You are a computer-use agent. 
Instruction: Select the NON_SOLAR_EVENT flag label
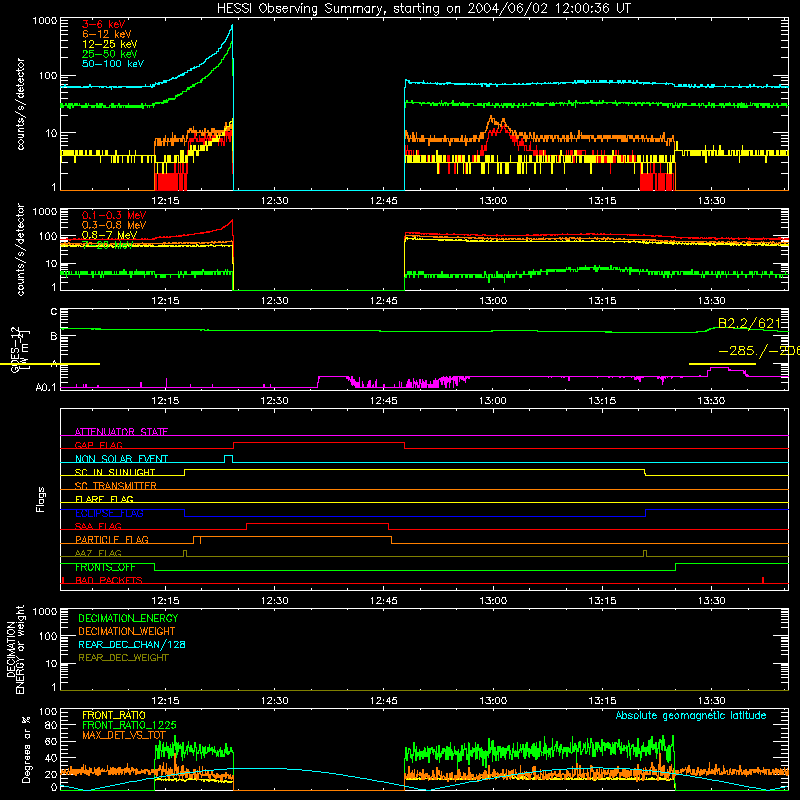pyautogui.click(x=121, y=459)
